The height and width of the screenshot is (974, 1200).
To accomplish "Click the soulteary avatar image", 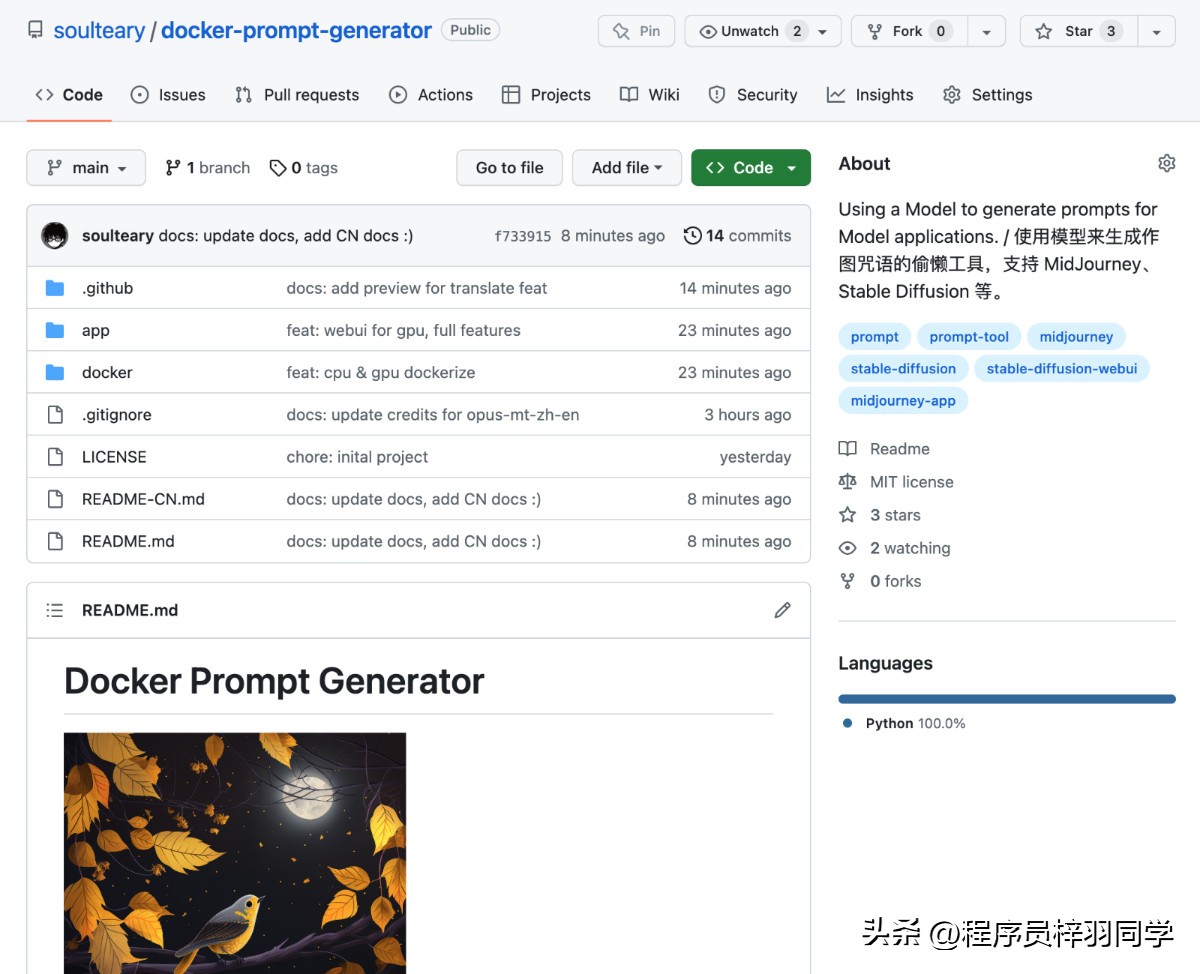I will click(54, 236).
